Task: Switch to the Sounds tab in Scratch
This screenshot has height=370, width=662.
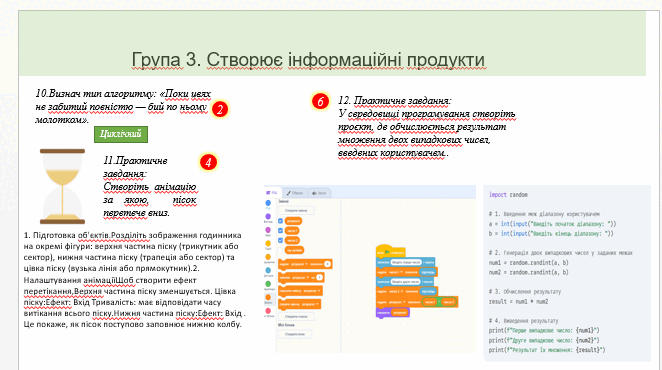Action: click(319, 193)
